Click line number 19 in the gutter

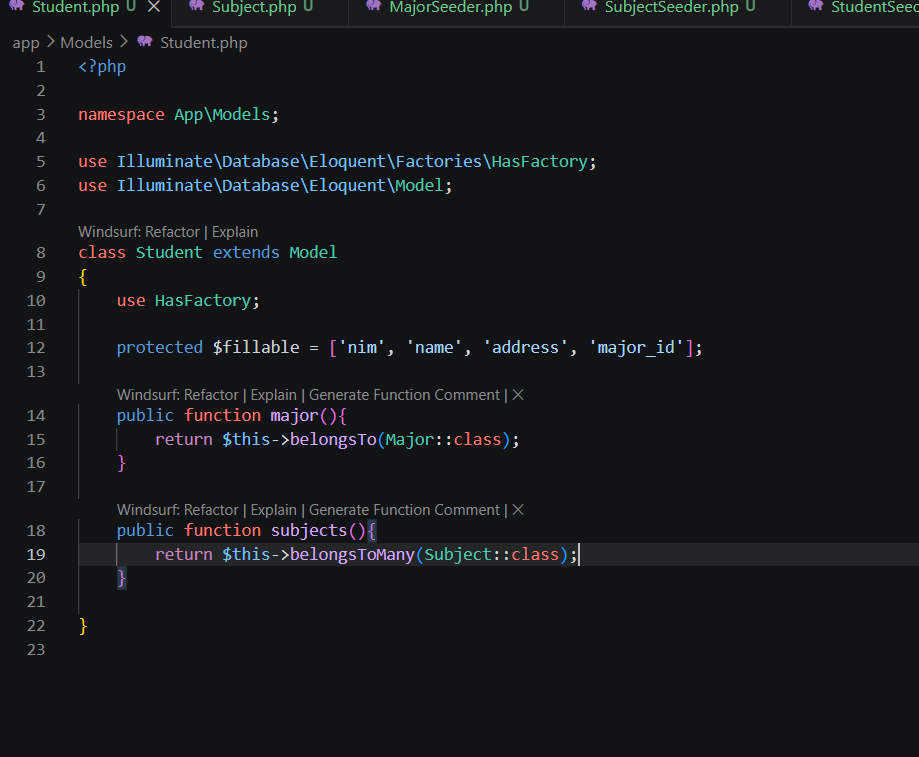36,554
